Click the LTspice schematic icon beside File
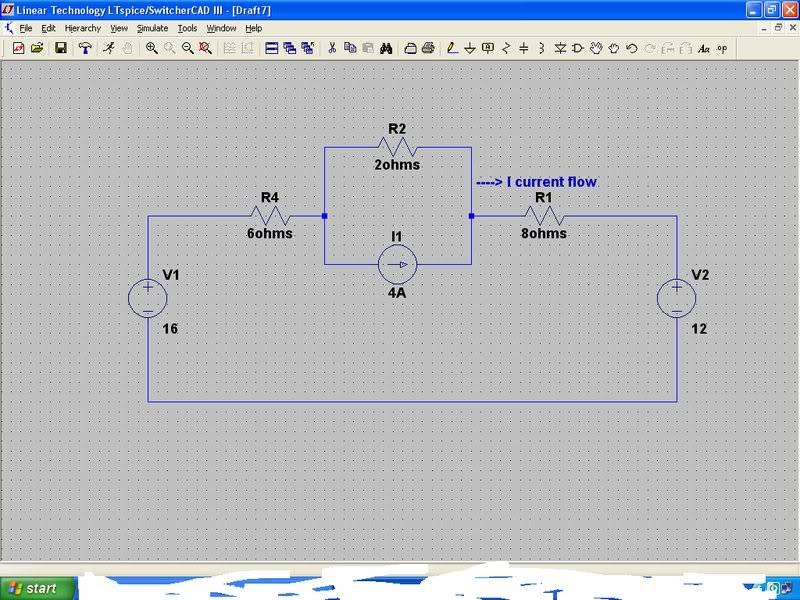The width and height of the screenshot is (800, 600). 8,28
